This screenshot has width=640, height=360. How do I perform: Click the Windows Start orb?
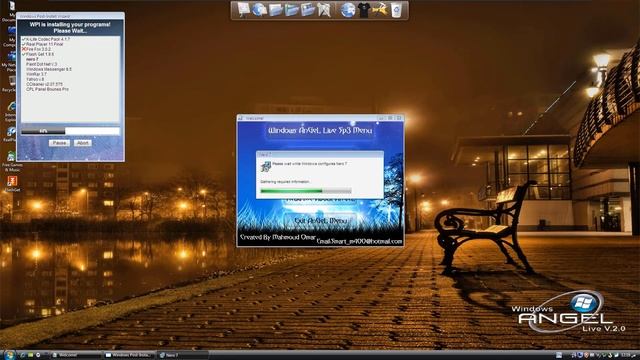[9, 355]
